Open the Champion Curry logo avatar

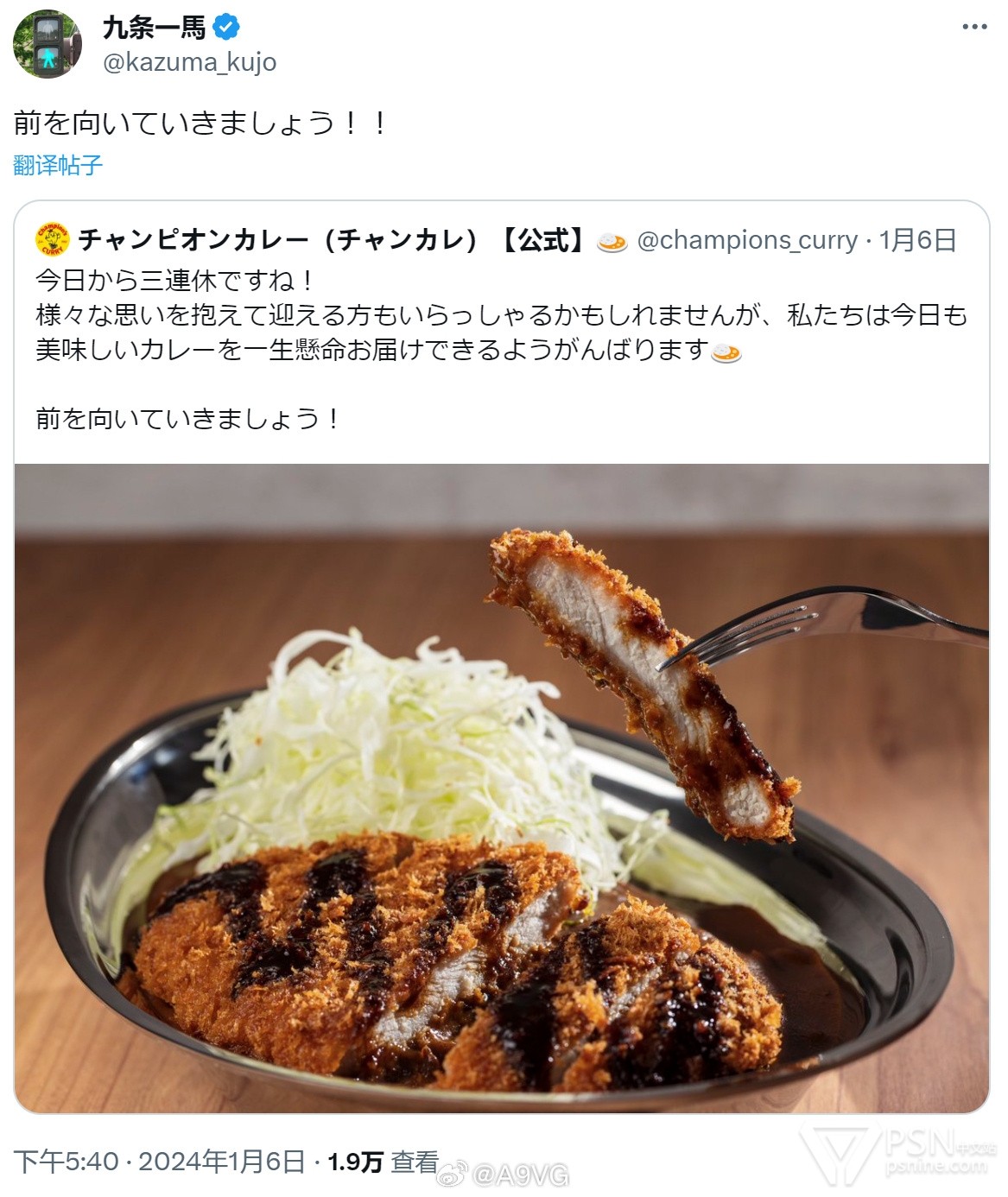52,239
